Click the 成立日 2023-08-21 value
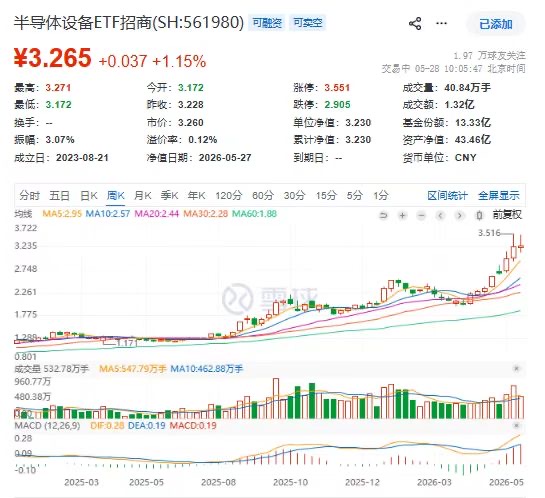 pos(82,158)
